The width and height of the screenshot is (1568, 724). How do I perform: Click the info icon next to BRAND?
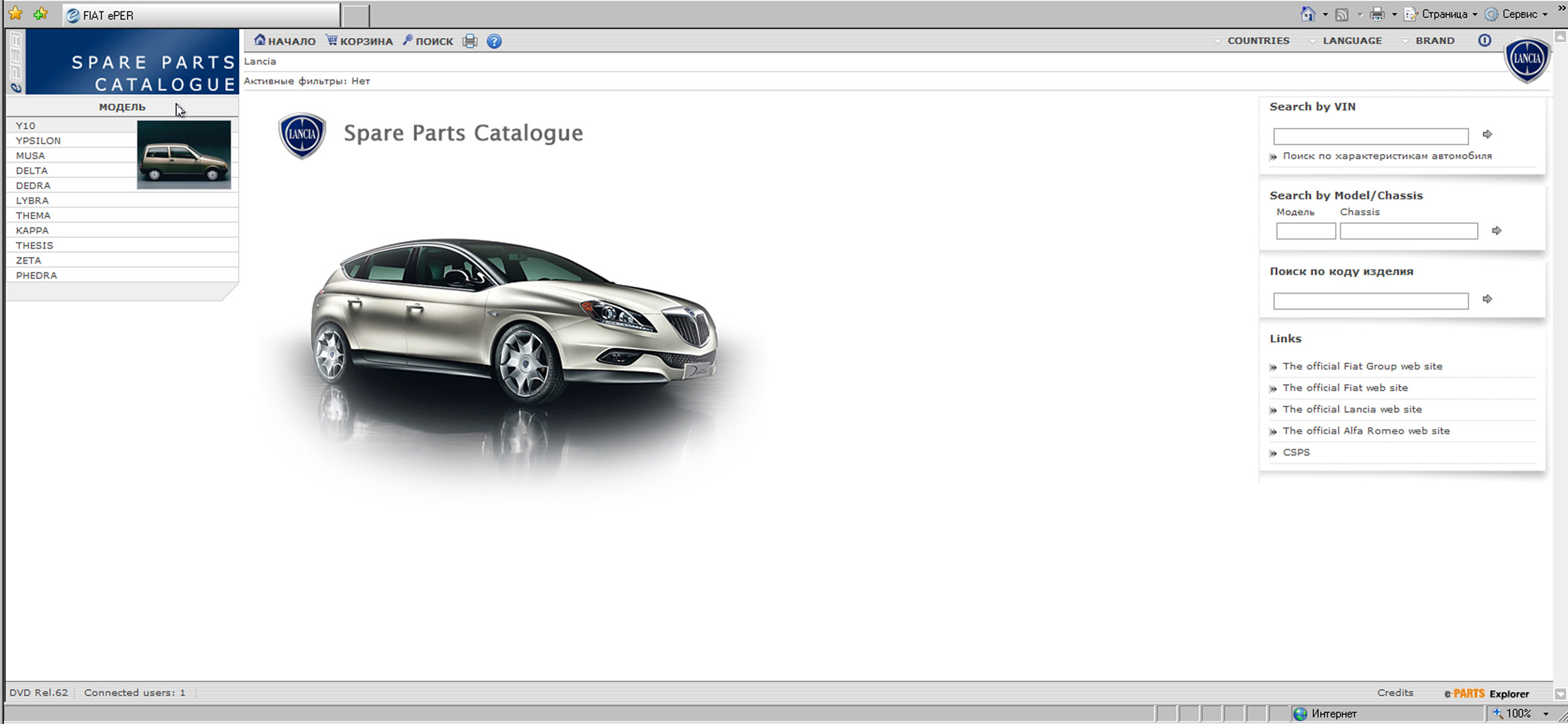pyautogui.click(x=1484, y=41)
